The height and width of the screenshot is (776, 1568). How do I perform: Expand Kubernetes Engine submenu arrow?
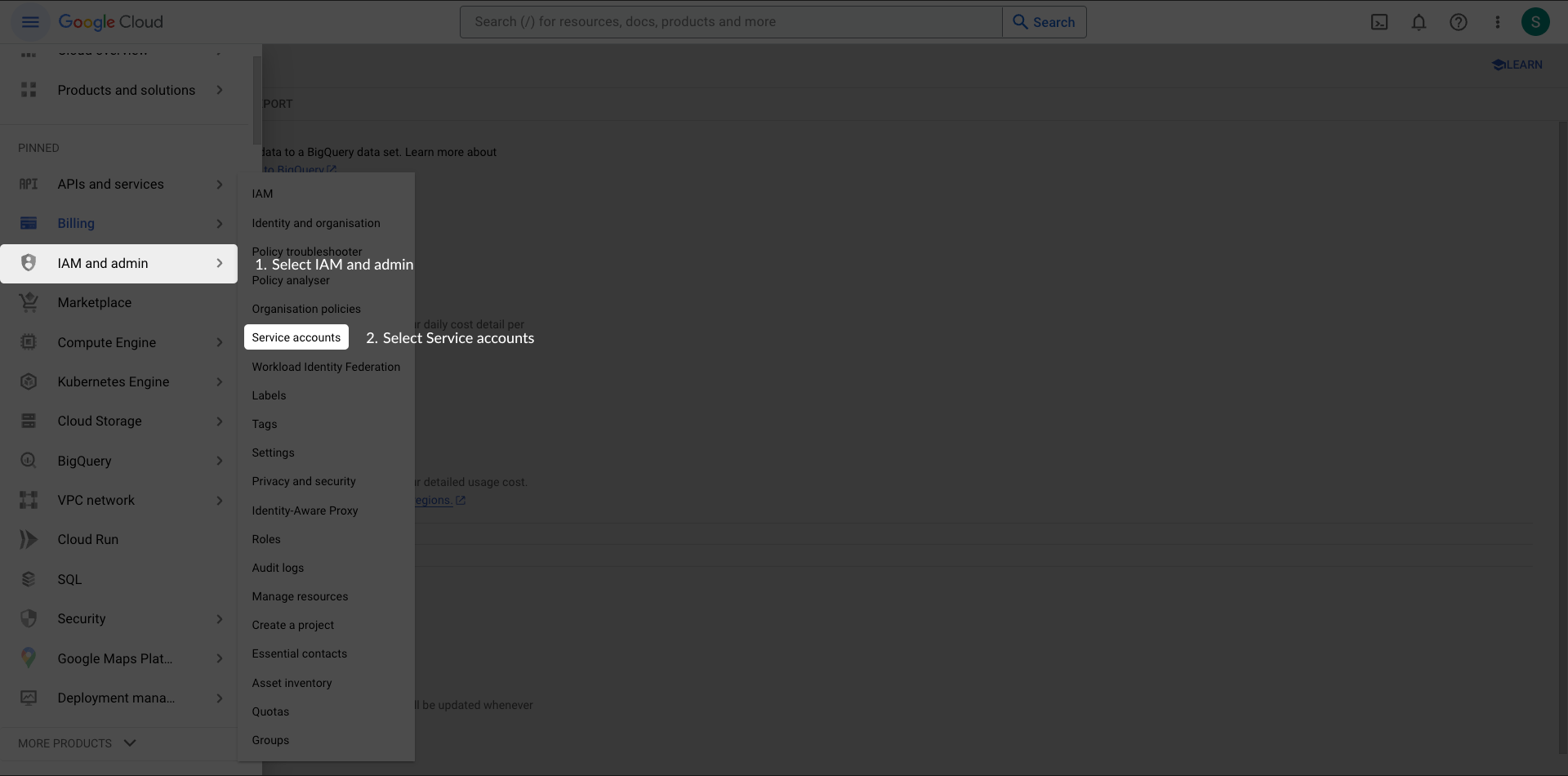tap(220, 381)
